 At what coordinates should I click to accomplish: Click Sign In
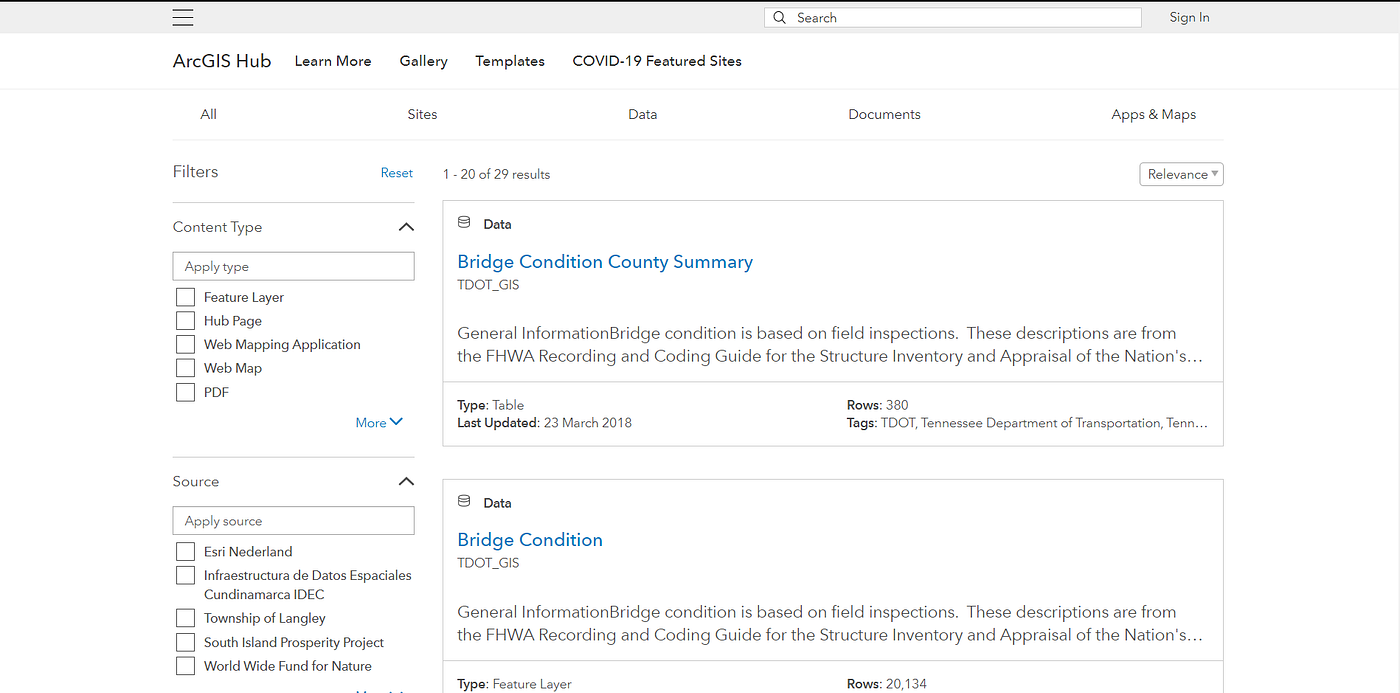point(1189,17)
